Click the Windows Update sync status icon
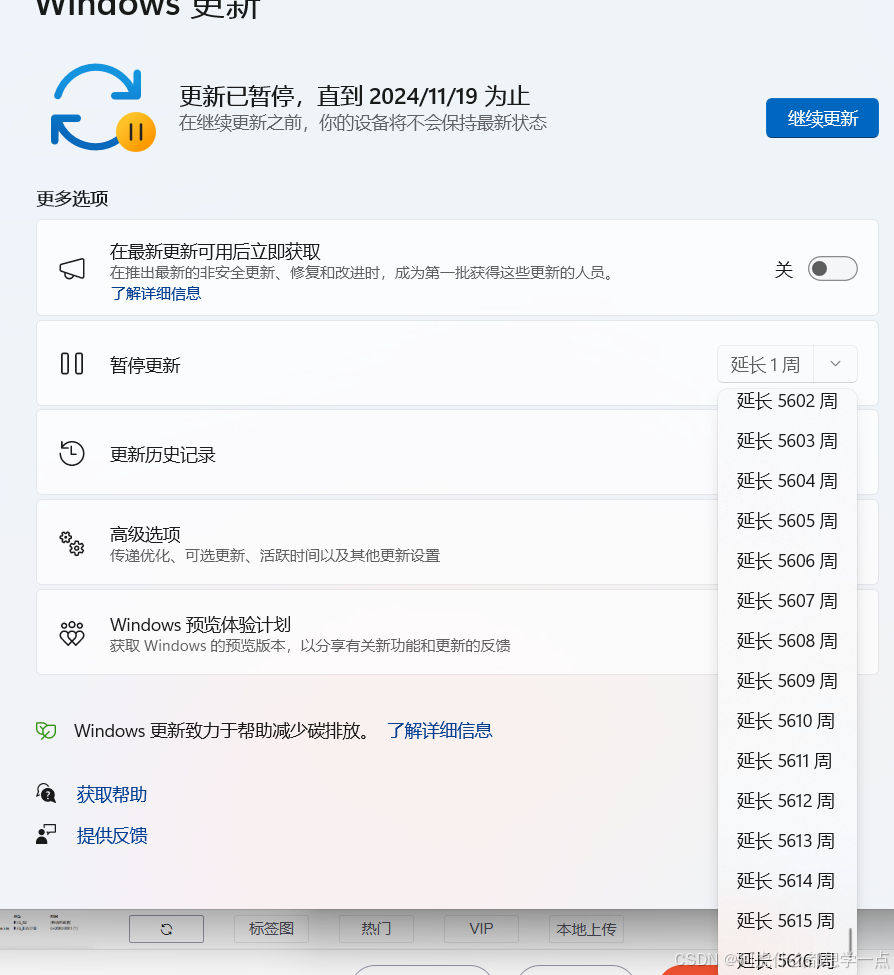The height and width of the screenshot is (975, 894). click(x=103, y=108)
